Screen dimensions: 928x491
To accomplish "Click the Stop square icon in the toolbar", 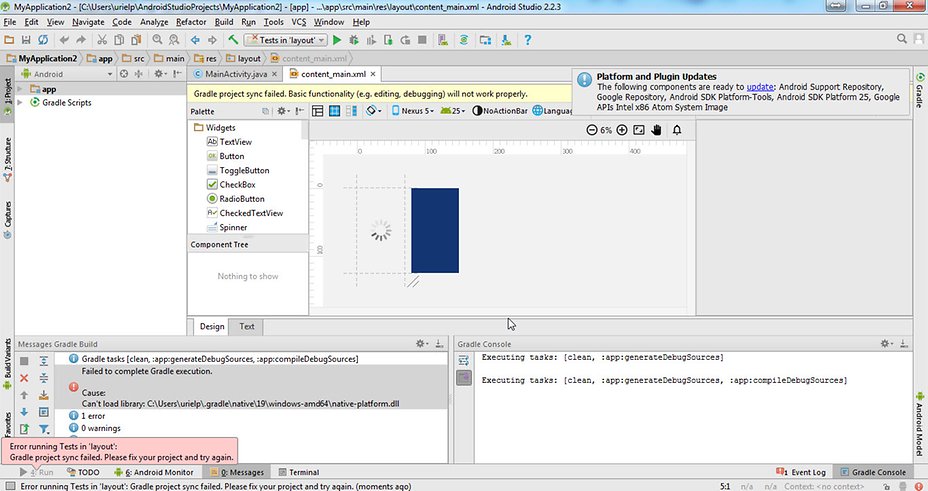I will pyautogui.click(x=422, y=40).
